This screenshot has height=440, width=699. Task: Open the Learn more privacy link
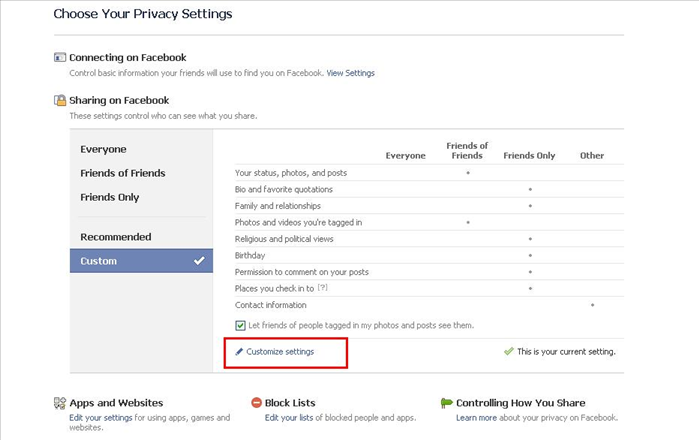pyautogui.click(x=476, y=418)
